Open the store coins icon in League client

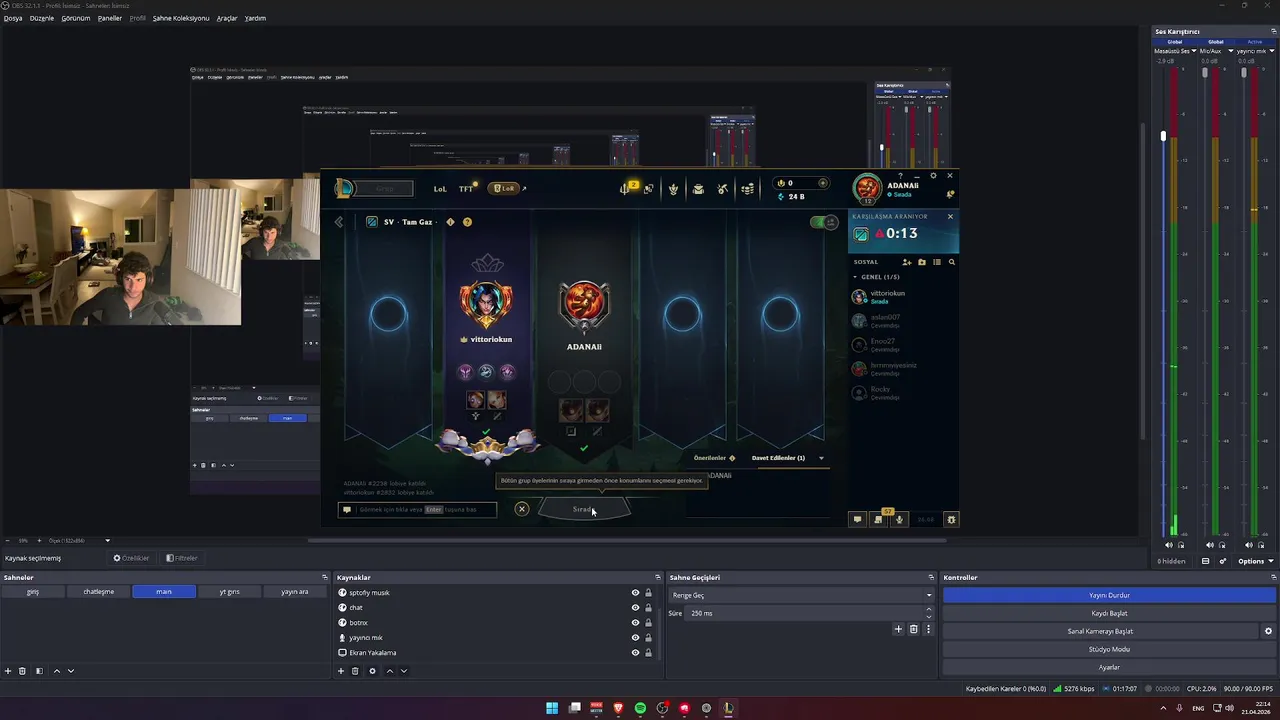[747, 189]
